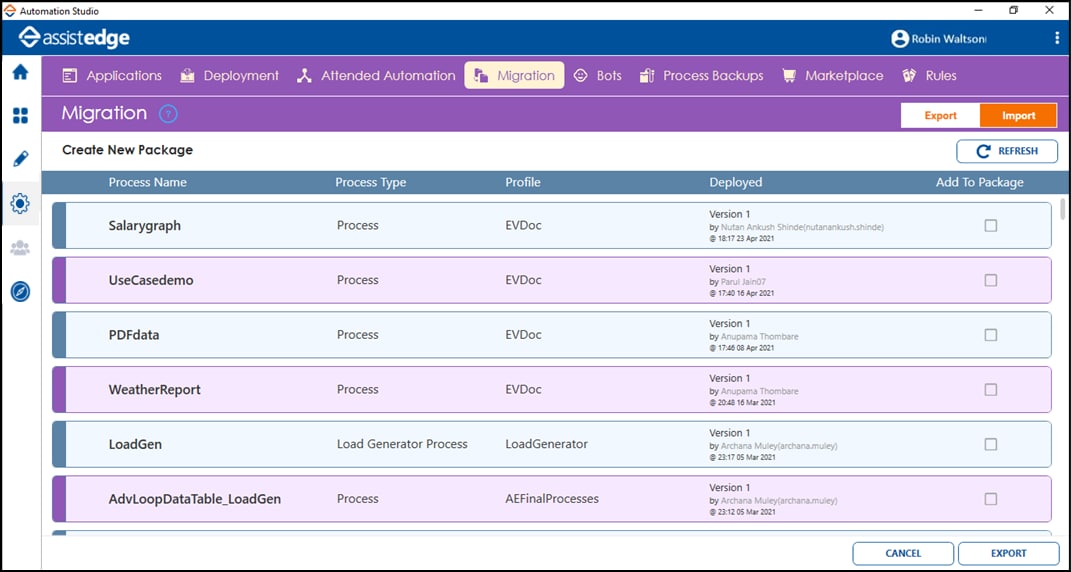The image size is (1071, 572).
Task: Switch to the Deployment tab
Action: pyautogui.click(x=230, y=76)
